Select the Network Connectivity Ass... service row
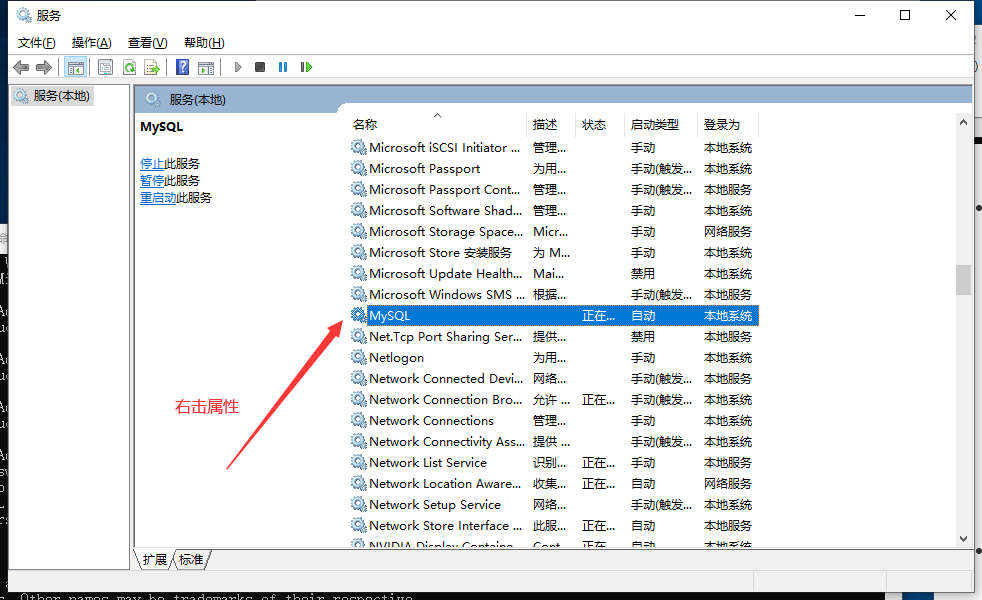This screenshot has width=982, height=600. pos(554,442)
